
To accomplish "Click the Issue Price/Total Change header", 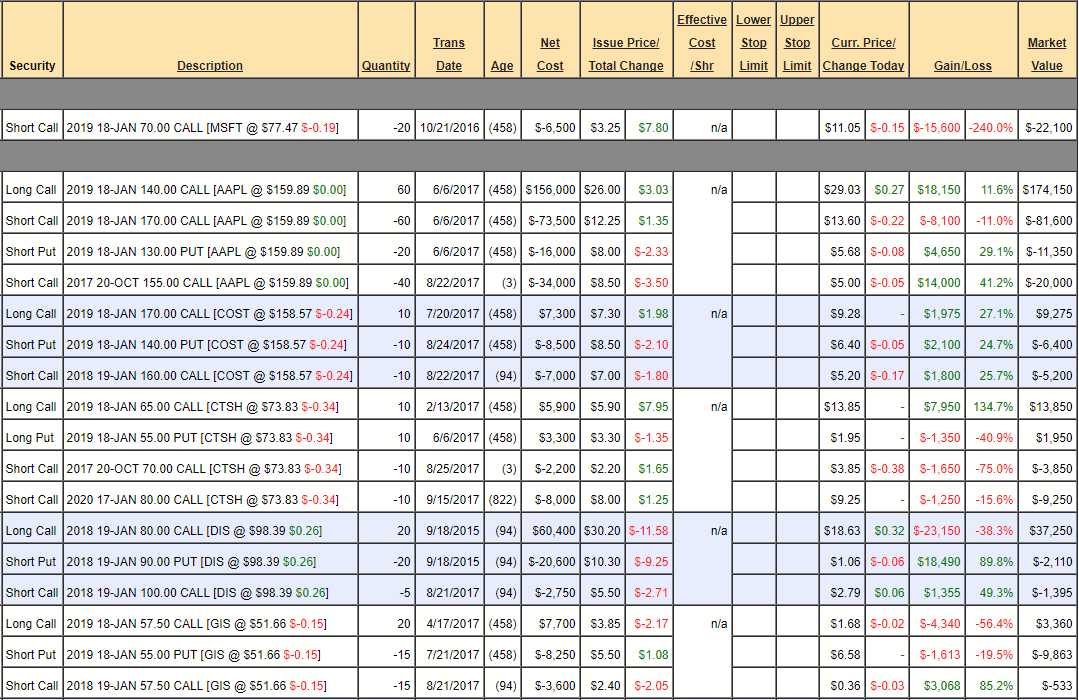I will (x=626, y=54).
